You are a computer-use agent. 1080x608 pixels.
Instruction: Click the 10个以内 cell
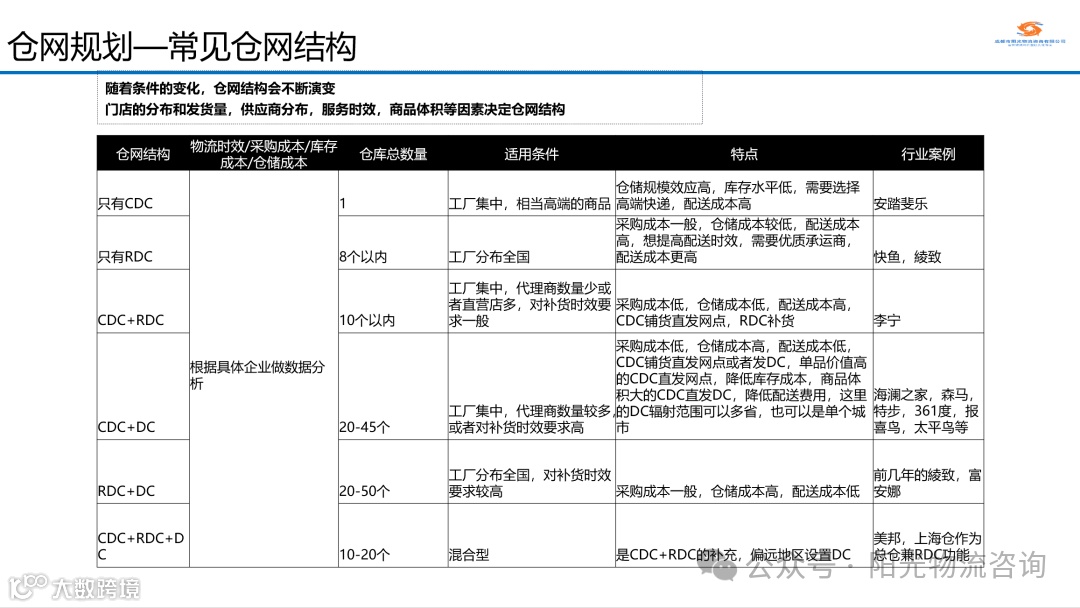[393, 301]
